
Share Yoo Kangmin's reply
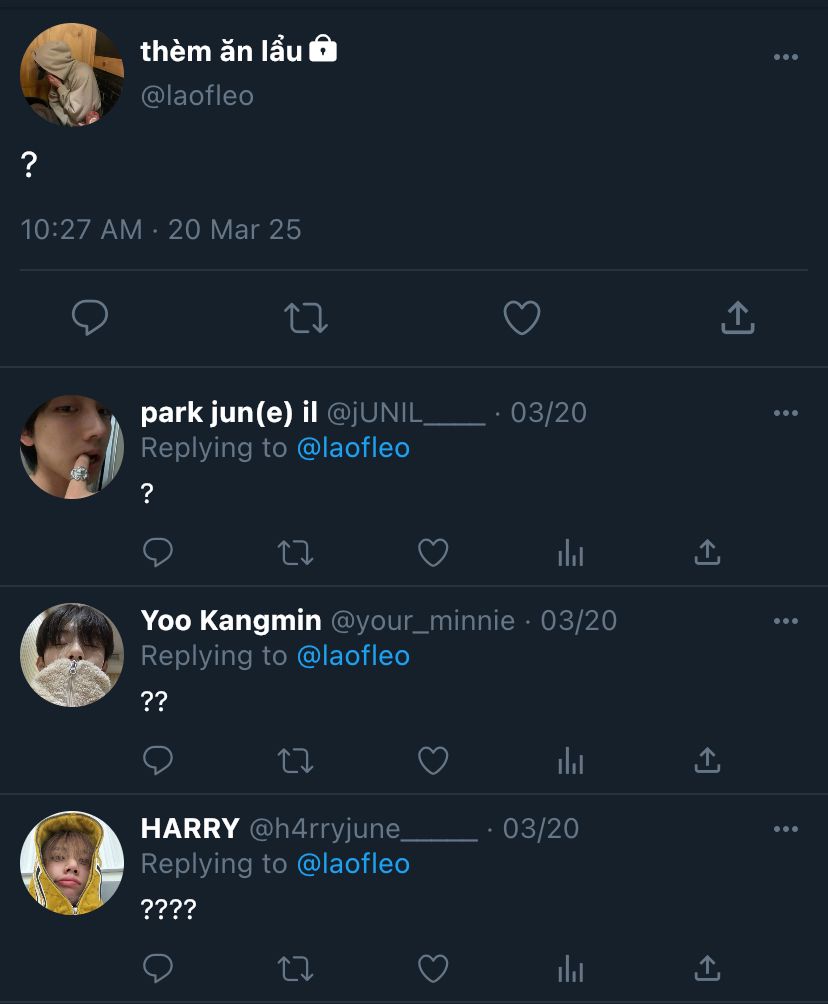click(x=707, y=761)
